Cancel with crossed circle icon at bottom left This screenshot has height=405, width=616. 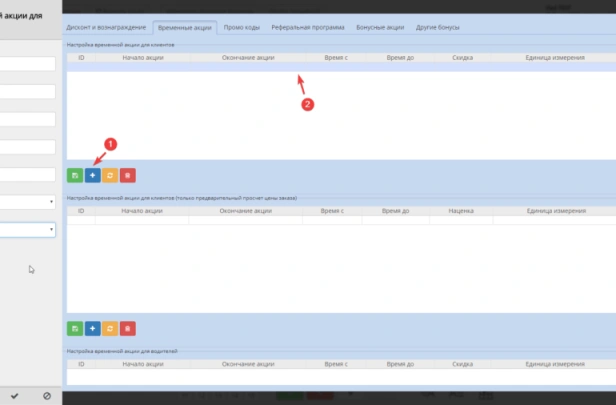click(47, 396)
